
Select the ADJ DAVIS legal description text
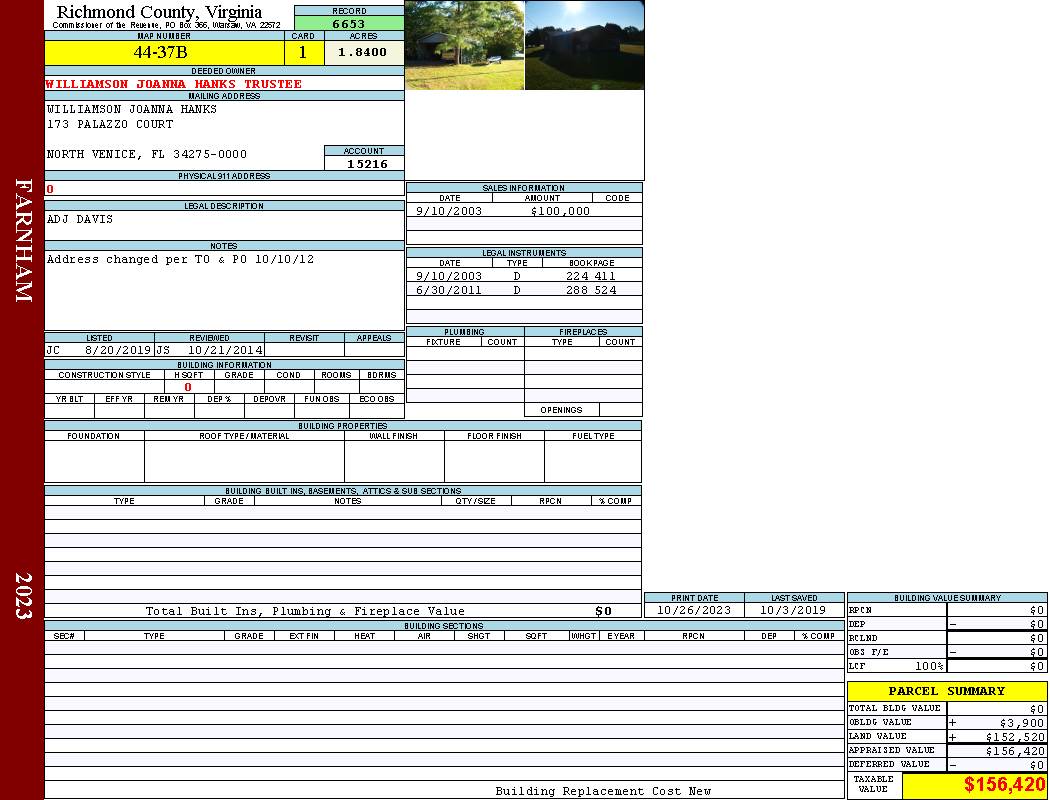[80, 219]
